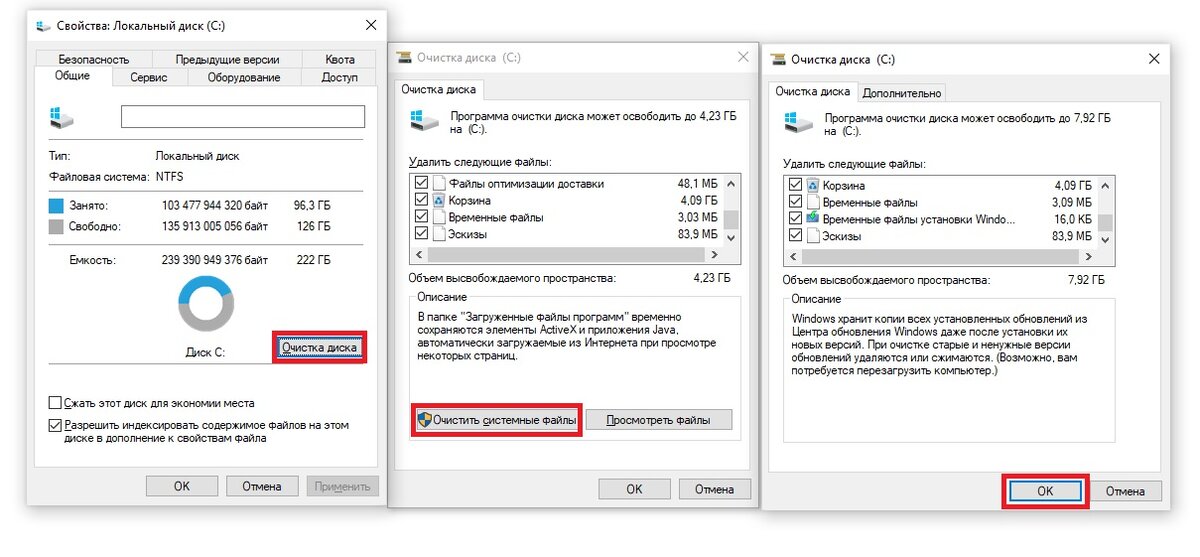Click Отмена in right cleanup window

(1125, 491)
